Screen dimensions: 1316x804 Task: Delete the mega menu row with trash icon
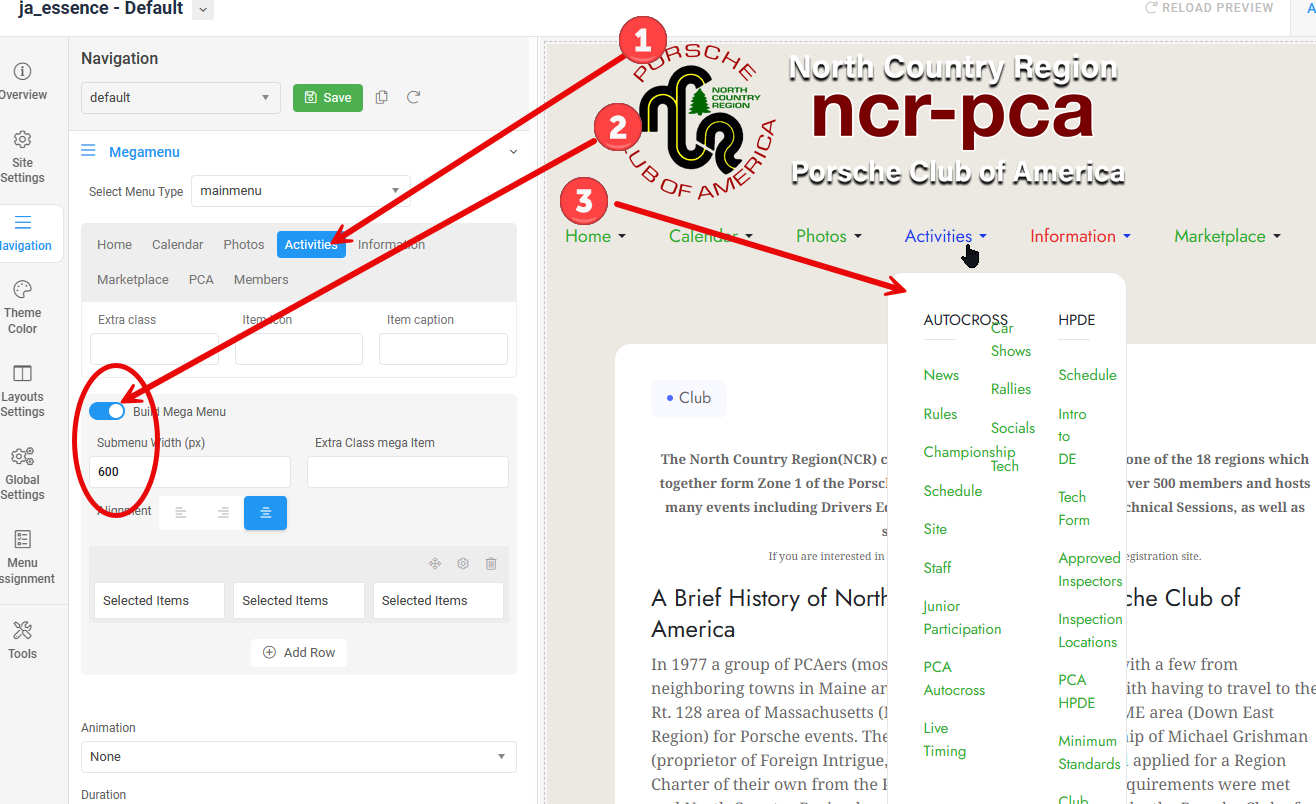pos(491,564)
